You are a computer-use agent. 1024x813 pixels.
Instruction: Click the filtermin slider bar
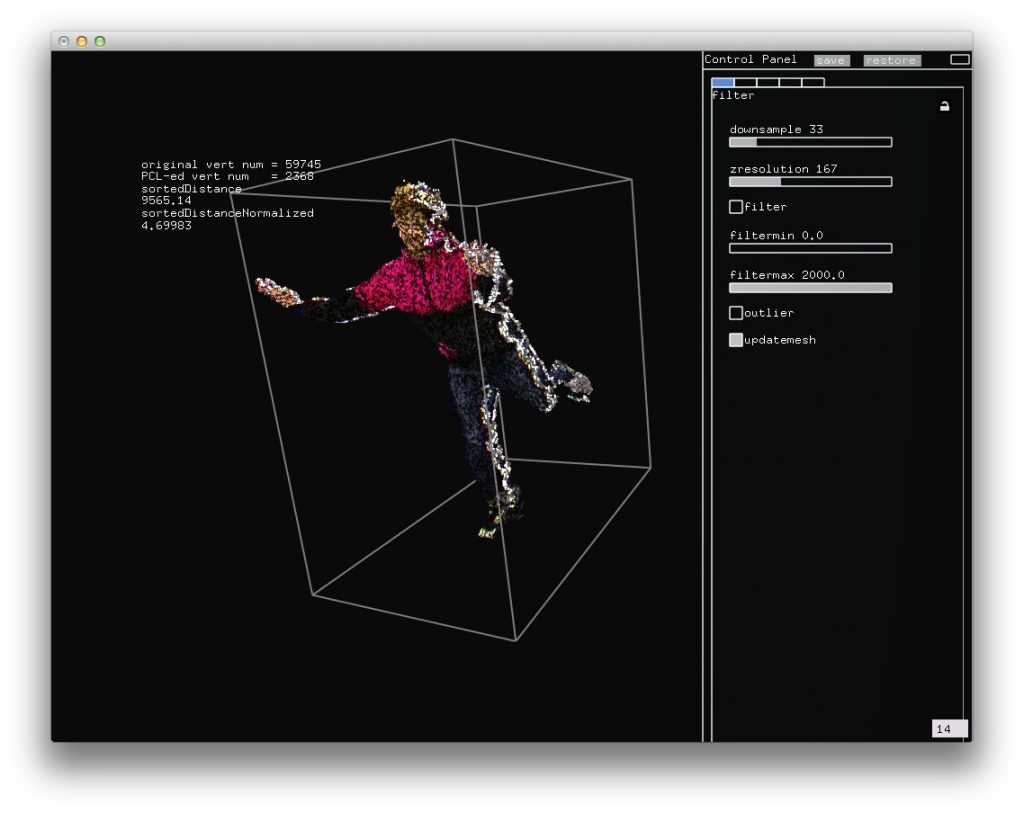pyautogui.click(x=810, y=248)
